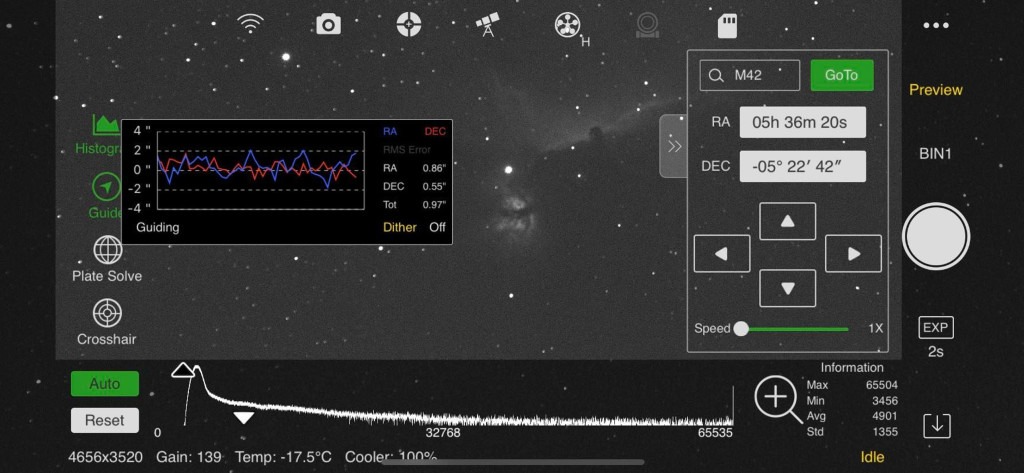Toggle Auto histogram stretch

tap(105, 384)
